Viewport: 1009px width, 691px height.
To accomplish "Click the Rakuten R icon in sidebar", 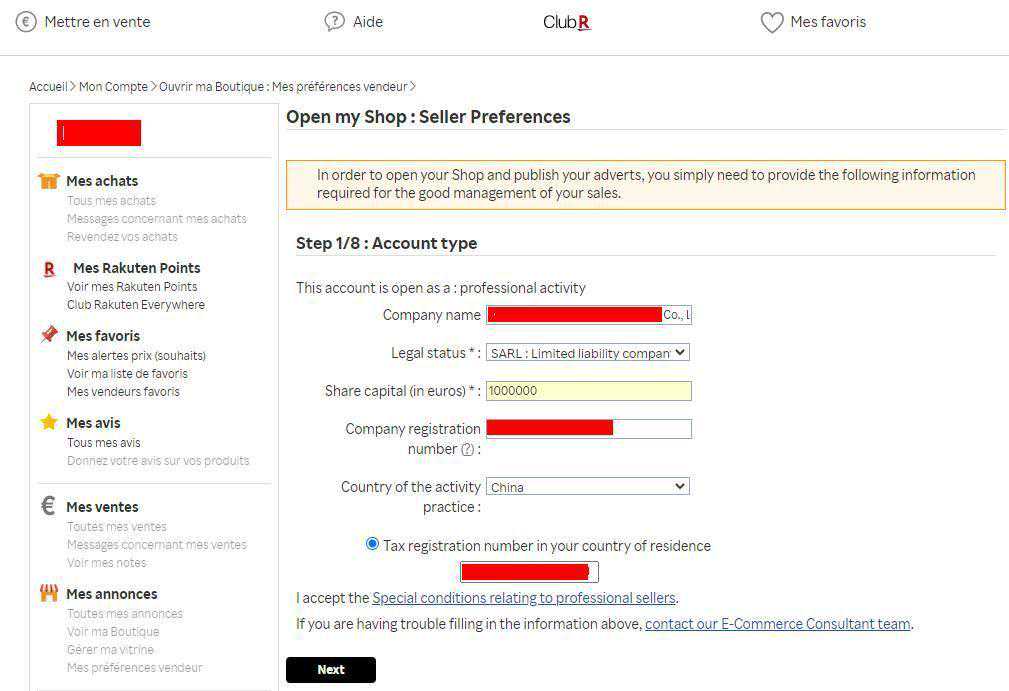I will [x=49, y=269].
